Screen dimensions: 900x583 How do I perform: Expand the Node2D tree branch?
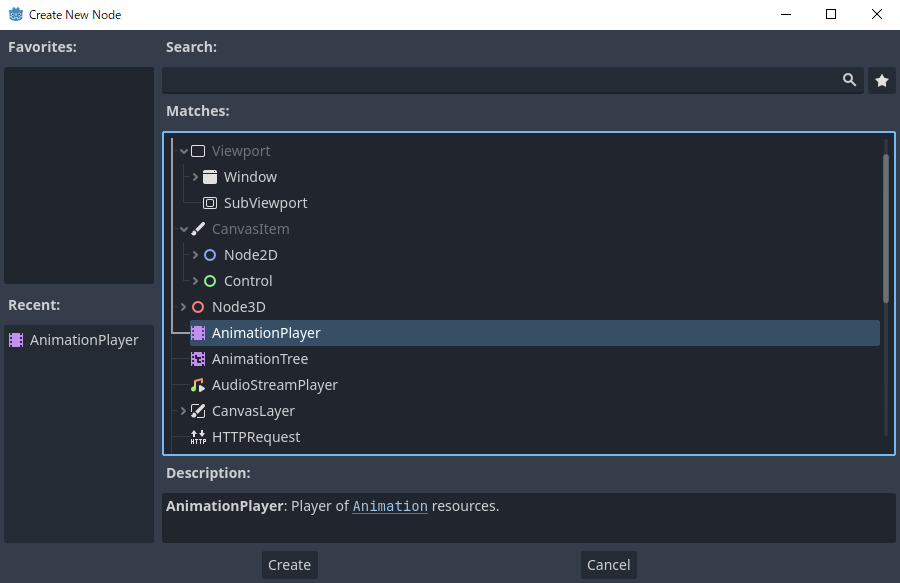tap(194, 254)
